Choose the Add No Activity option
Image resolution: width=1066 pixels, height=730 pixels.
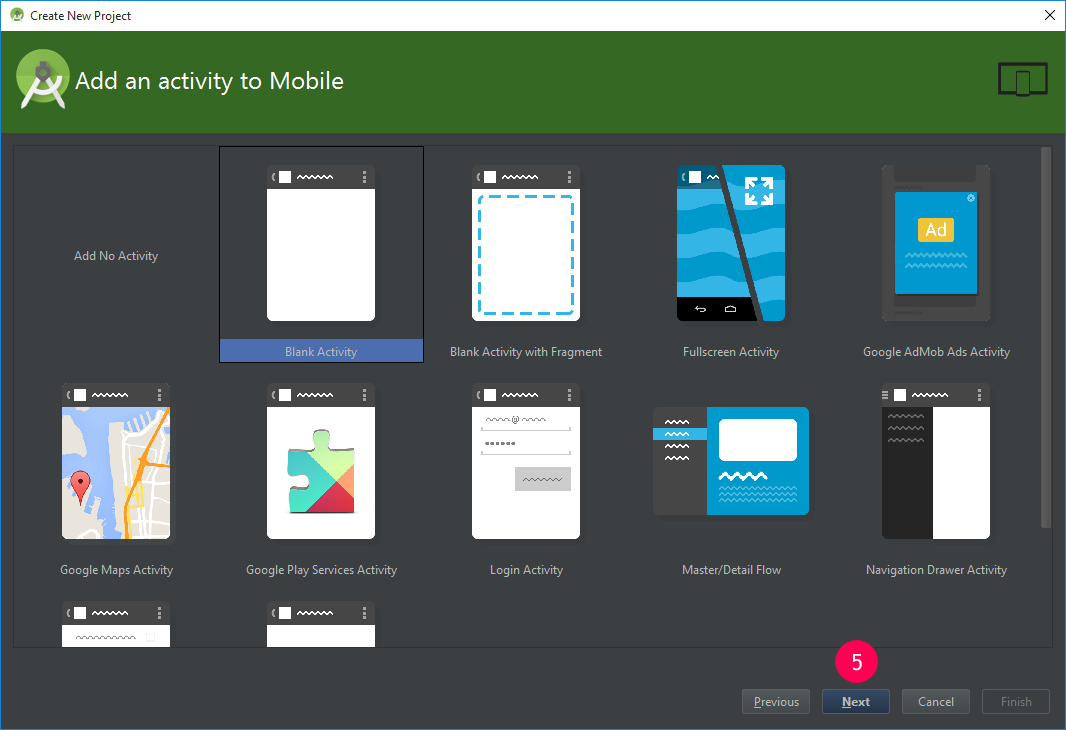(x=115, y=255)
